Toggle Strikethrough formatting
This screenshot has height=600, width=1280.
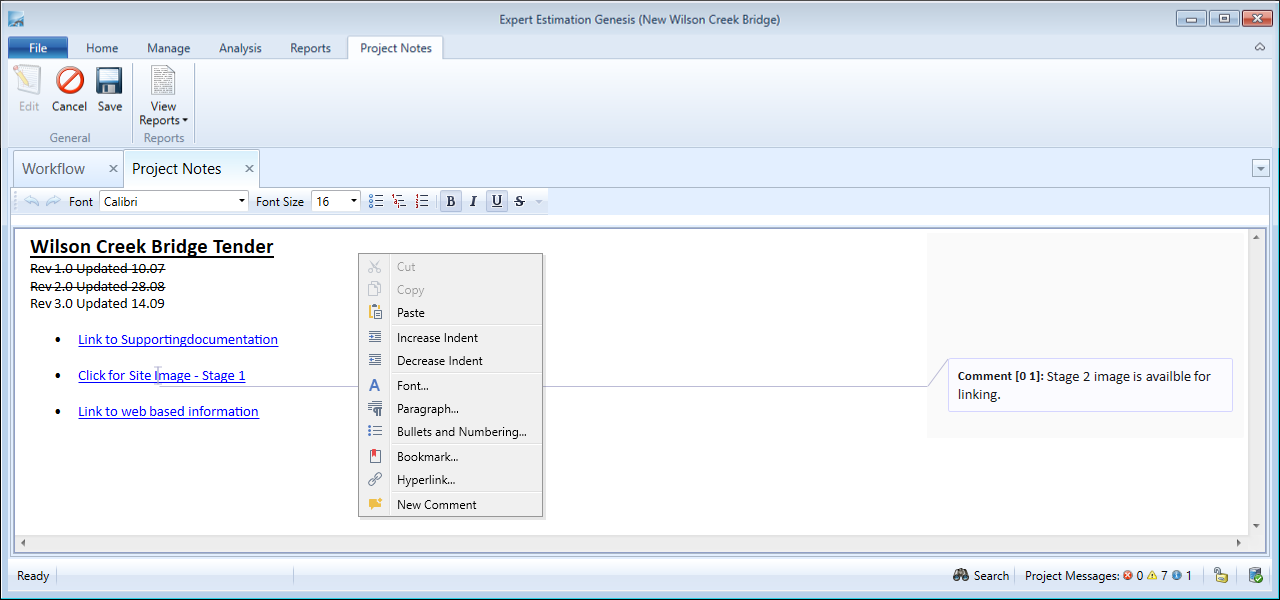click(x=519, y=202)
